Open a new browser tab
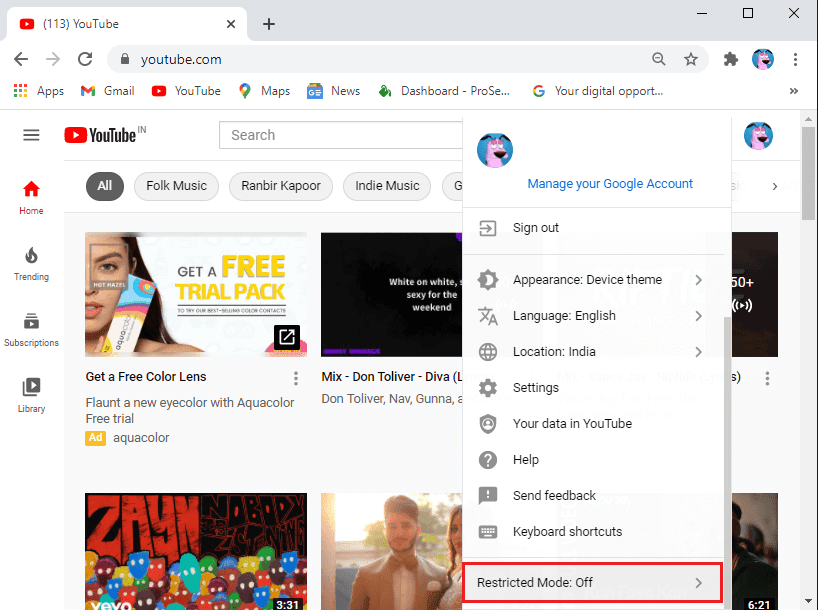The width and height of the screenshot is (818, 610). pos(269,24)
